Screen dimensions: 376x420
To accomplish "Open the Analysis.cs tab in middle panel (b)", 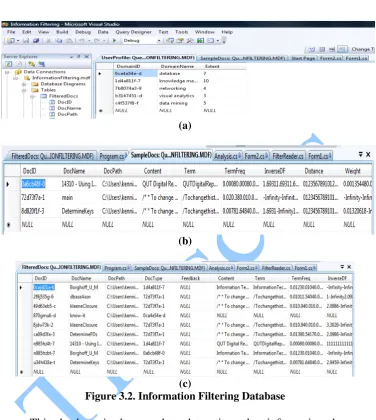I will point(228,156).
